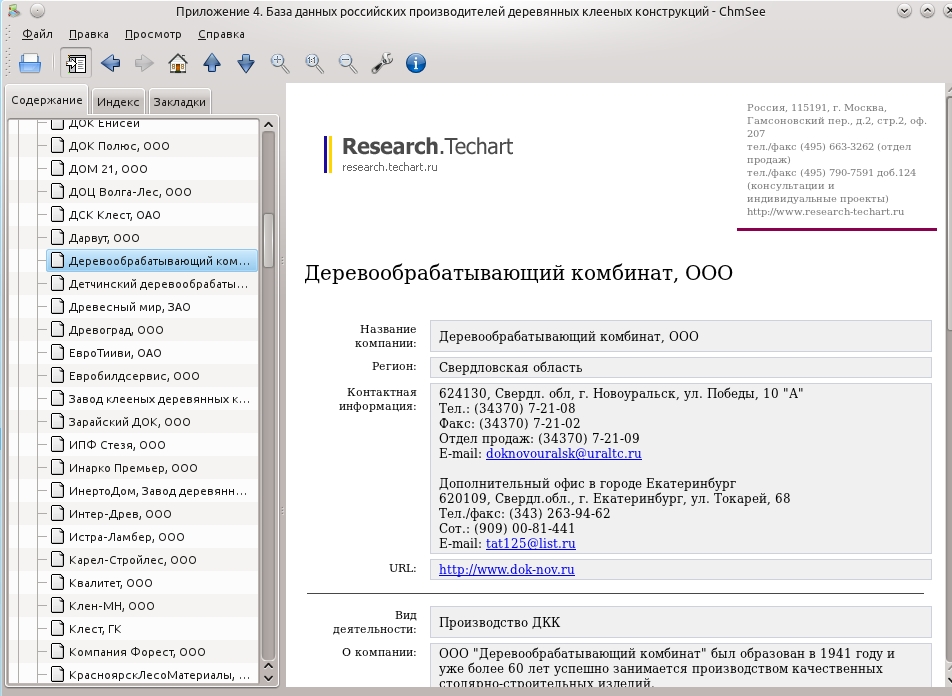Open ДОЦ Волга-Лес, ООО page
This screenshot has height=696, width=952.
130,192
